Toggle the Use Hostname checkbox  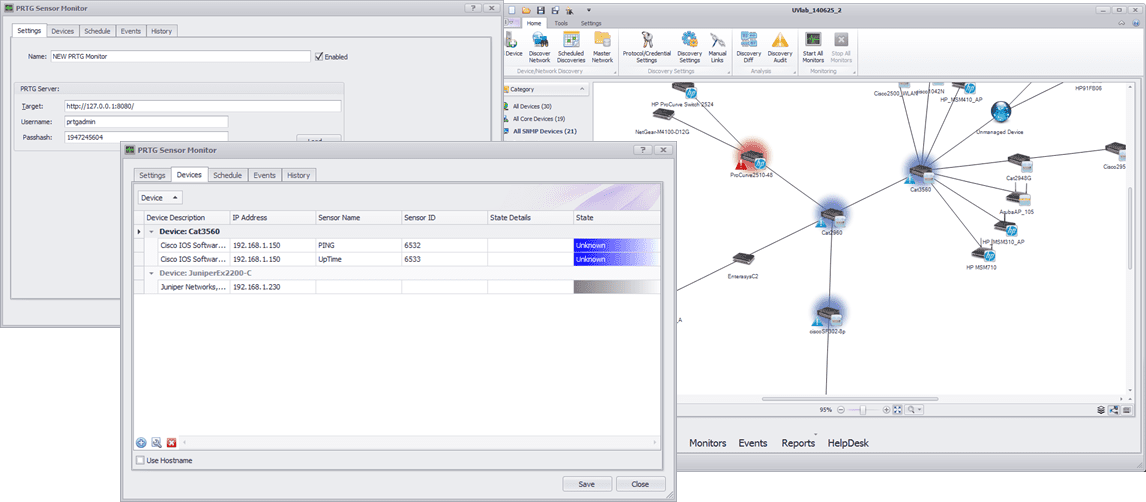tap(141, 460)
